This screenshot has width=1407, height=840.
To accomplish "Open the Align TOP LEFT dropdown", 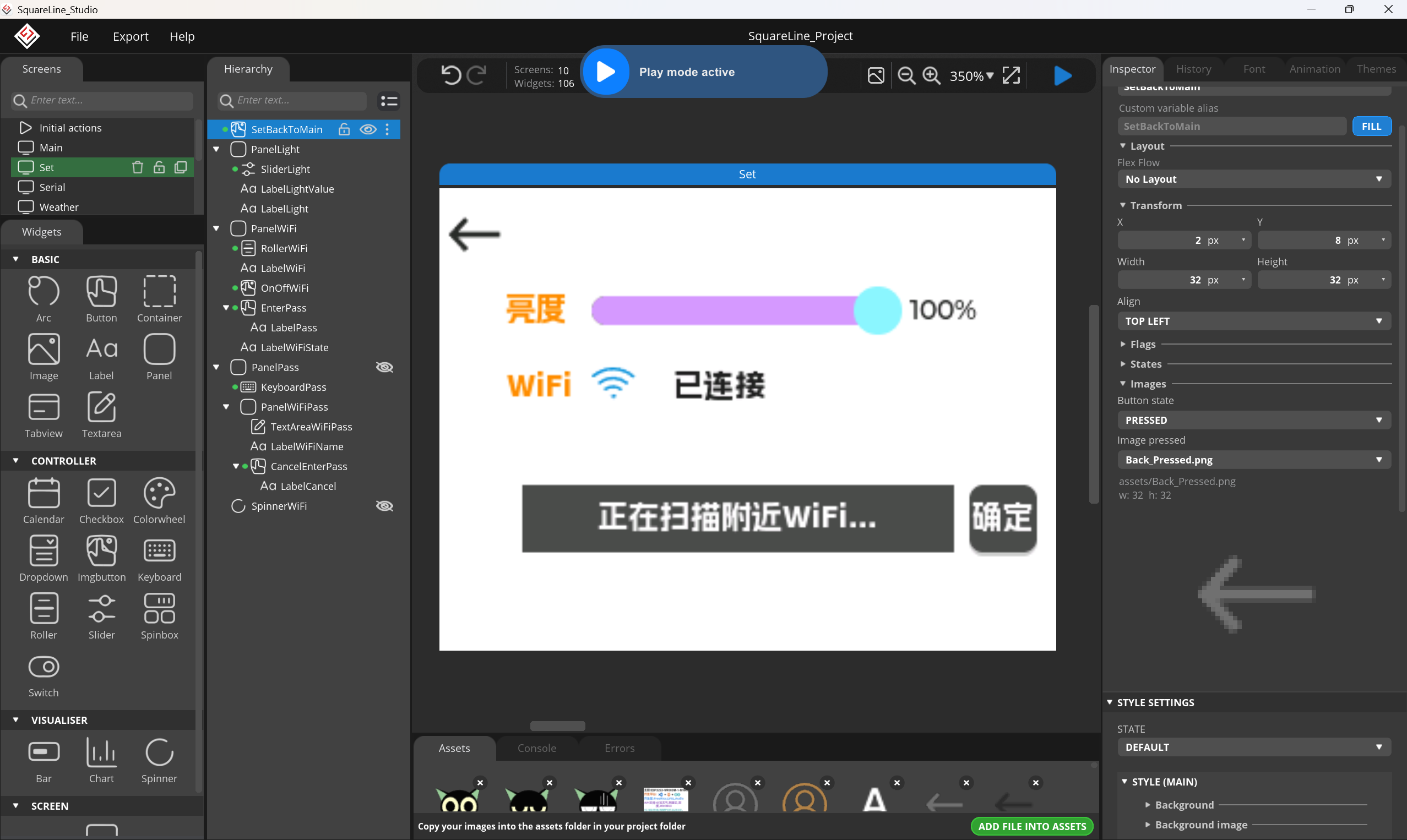I will pyautogui.click(x=1253, y=321).
